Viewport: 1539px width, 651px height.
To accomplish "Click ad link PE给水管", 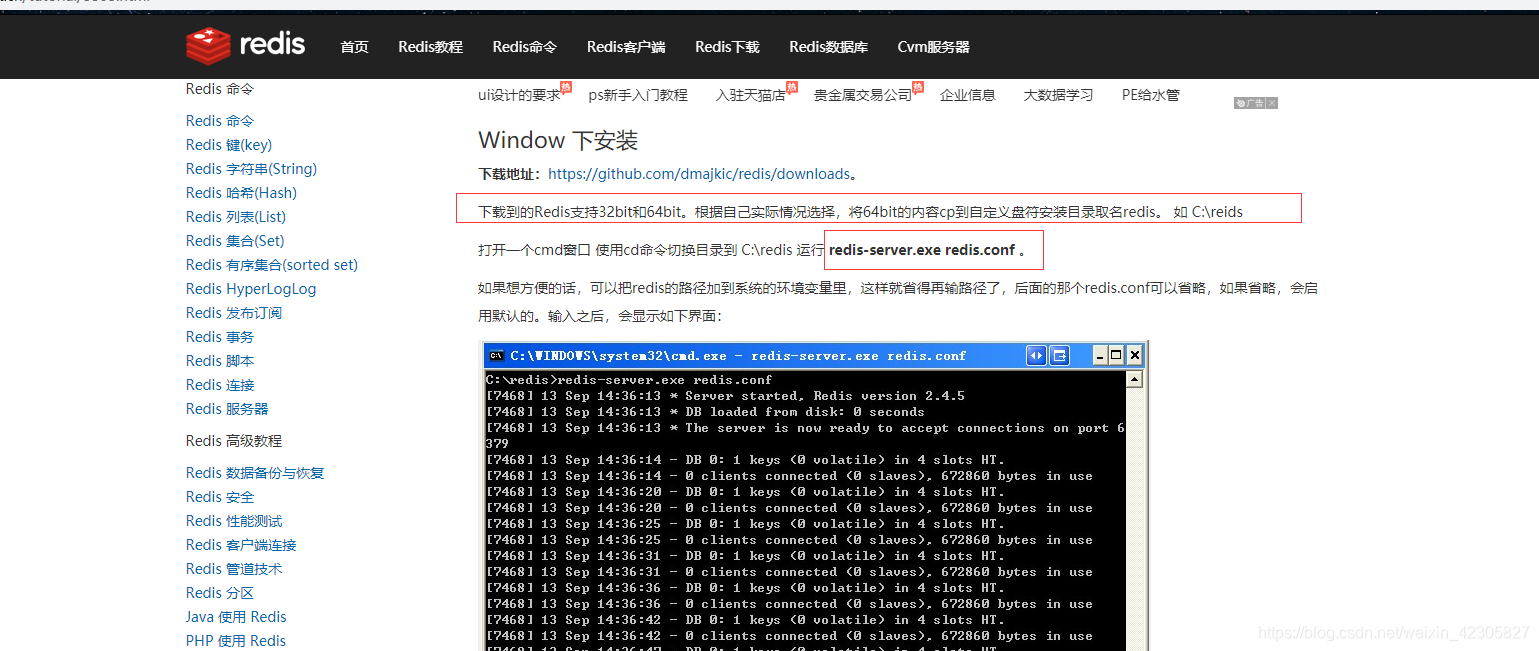I will pos(1151,95).
